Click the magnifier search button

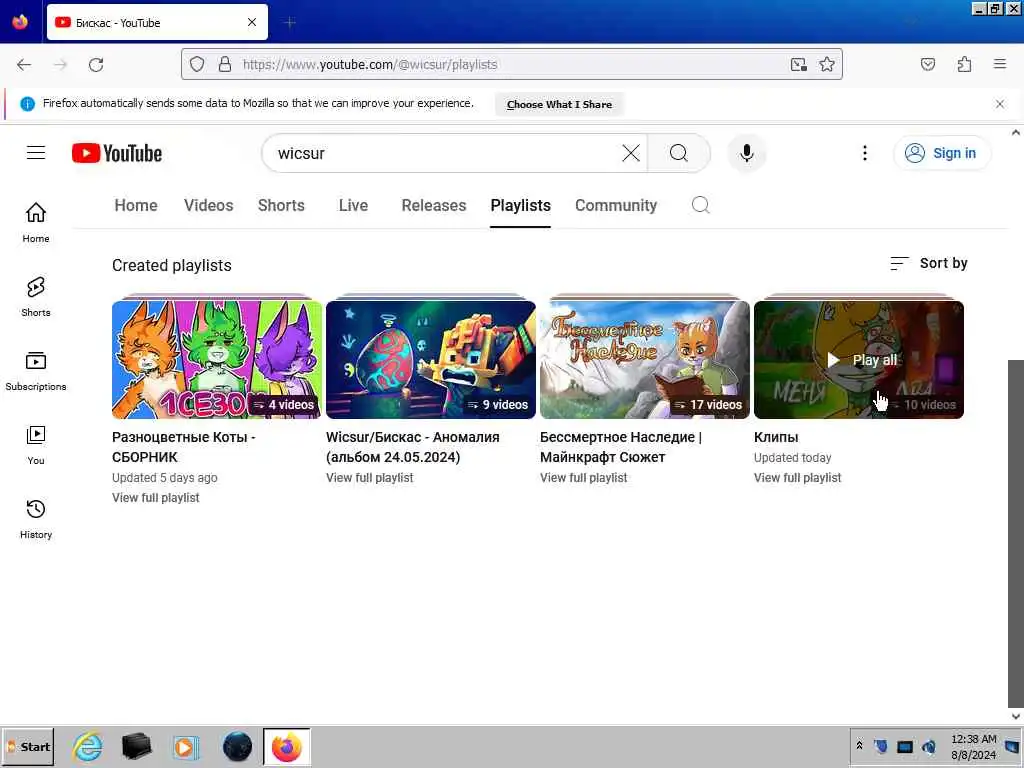click(x=679, y=153)
